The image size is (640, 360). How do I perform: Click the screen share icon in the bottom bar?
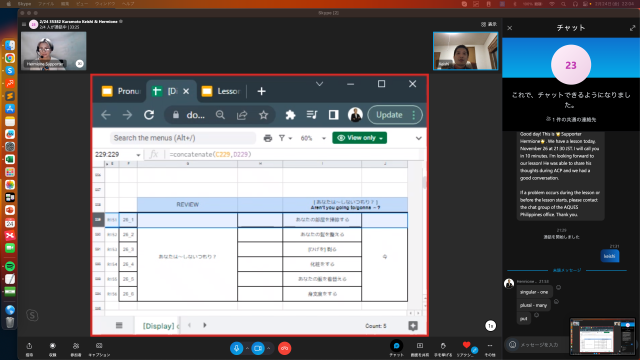tap(420, 346)
